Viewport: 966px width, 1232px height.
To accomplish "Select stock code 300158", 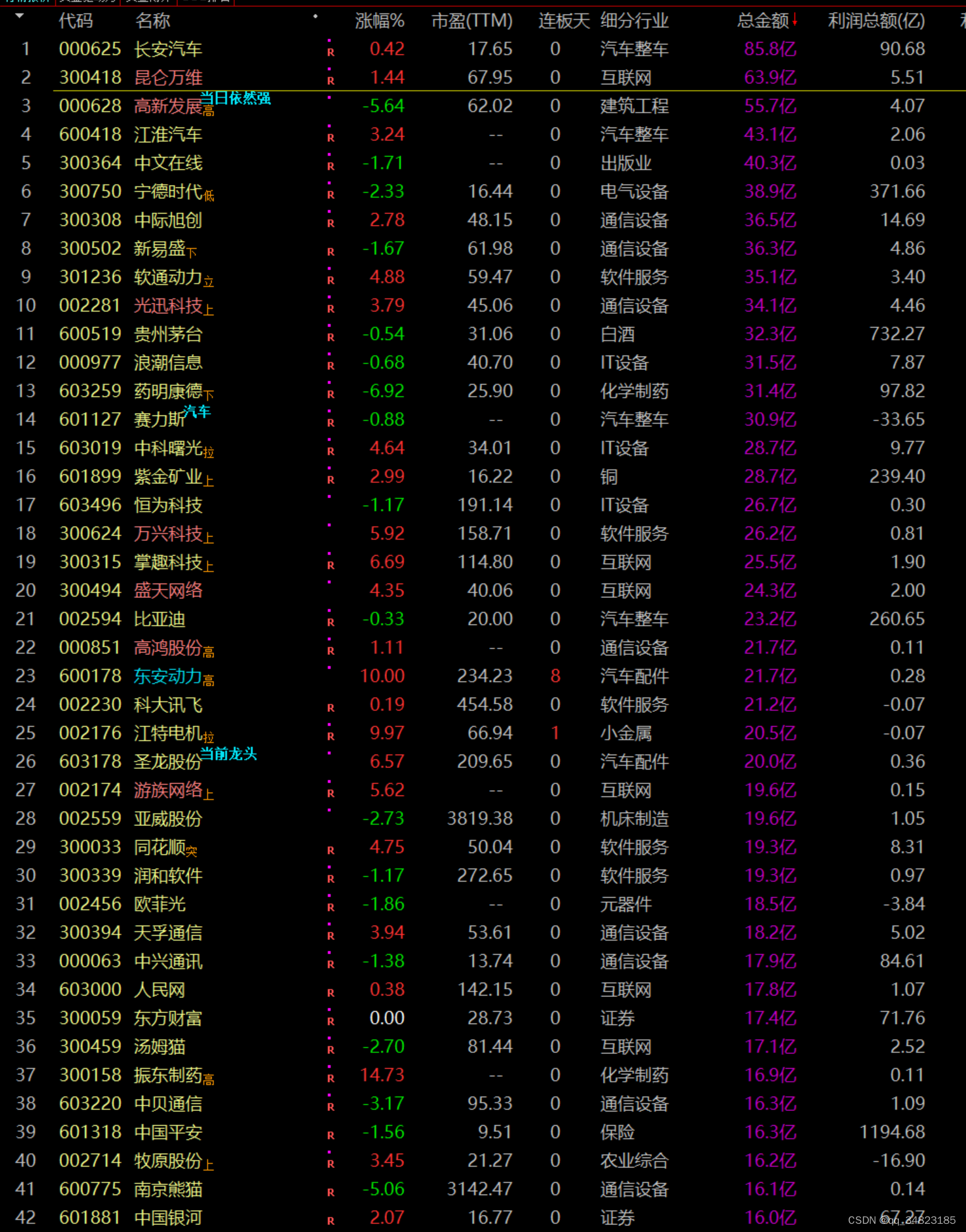I will pyautogui.click(x=90, y=1075).
